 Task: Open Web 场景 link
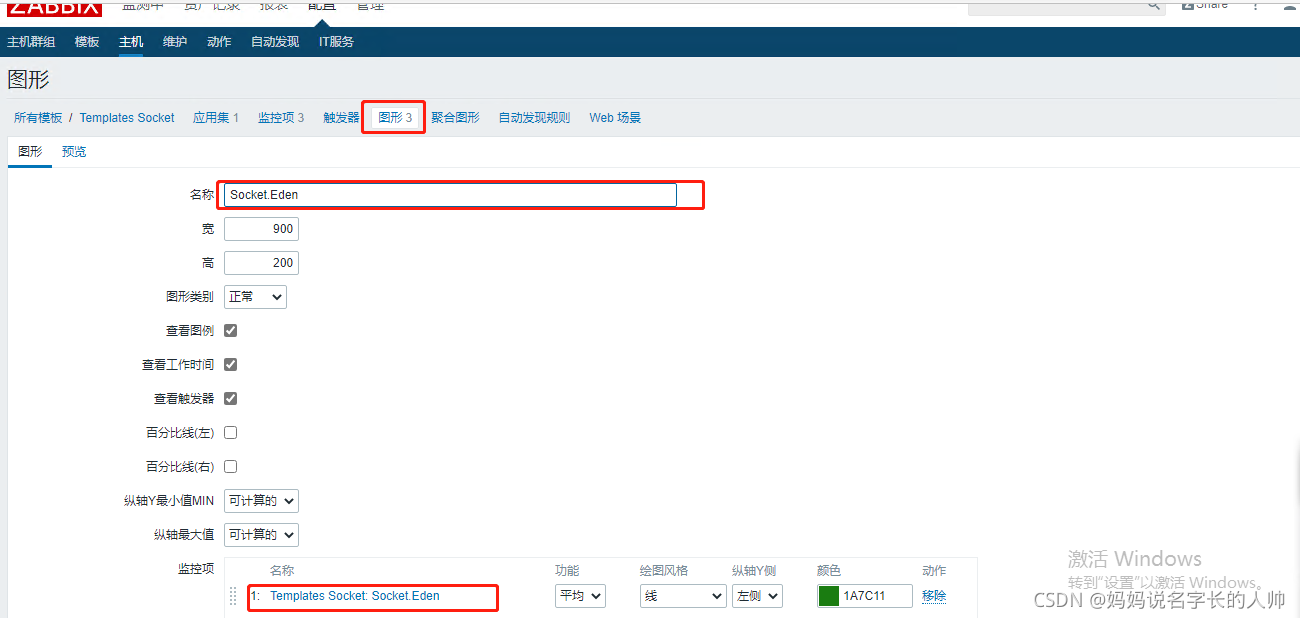[x=615, y=118]
